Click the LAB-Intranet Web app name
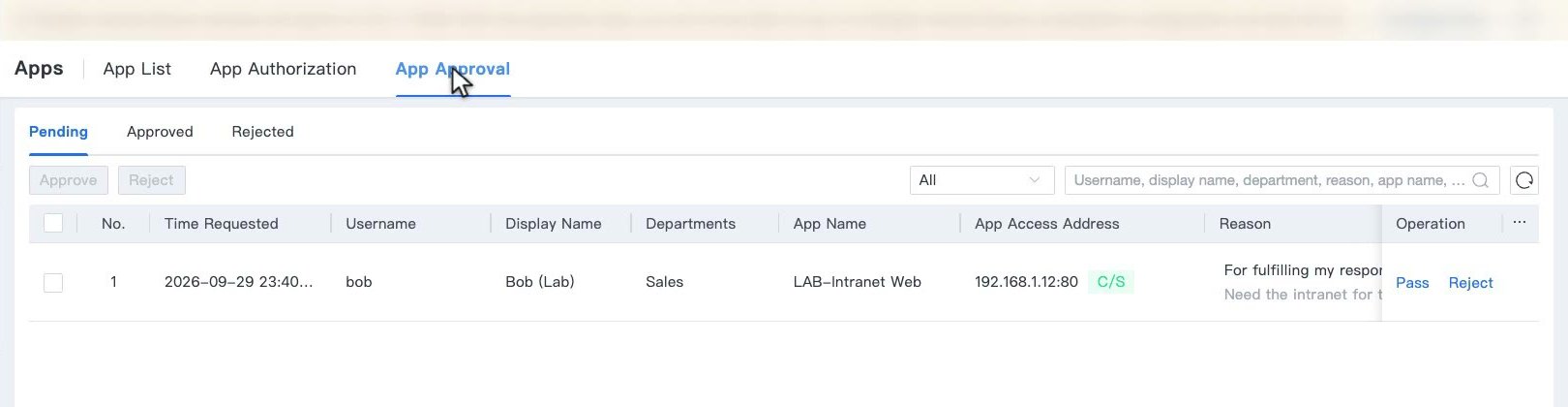Viewport: 1568px width, 407px height. 857,282
